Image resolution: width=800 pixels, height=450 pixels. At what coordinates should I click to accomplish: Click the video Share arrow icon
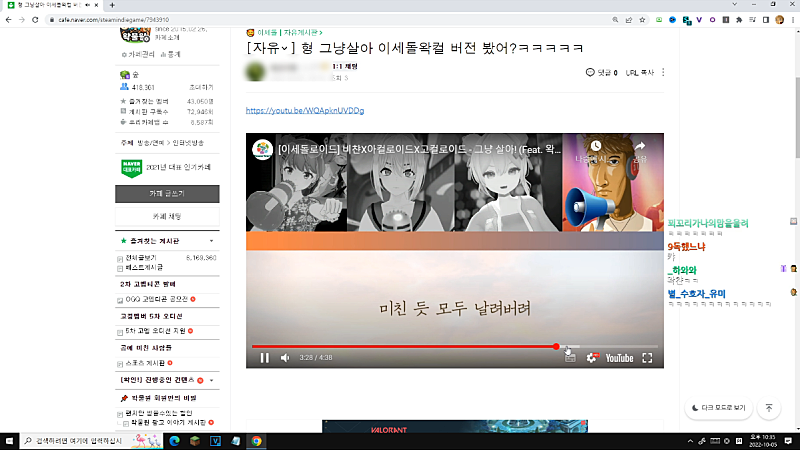tap(640, 146)
